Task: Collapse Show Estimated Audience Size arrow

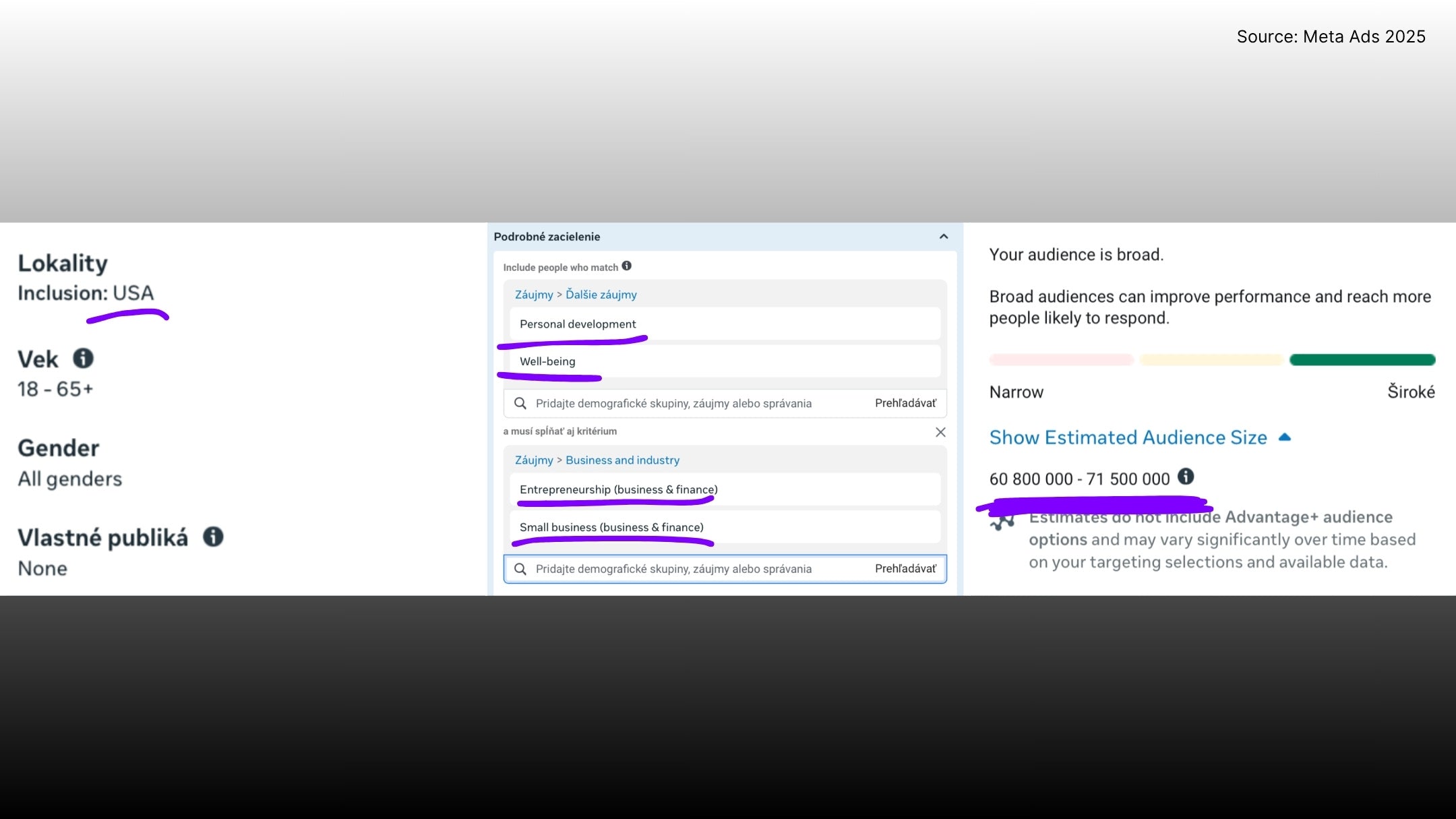Action: pos(1285,437)
